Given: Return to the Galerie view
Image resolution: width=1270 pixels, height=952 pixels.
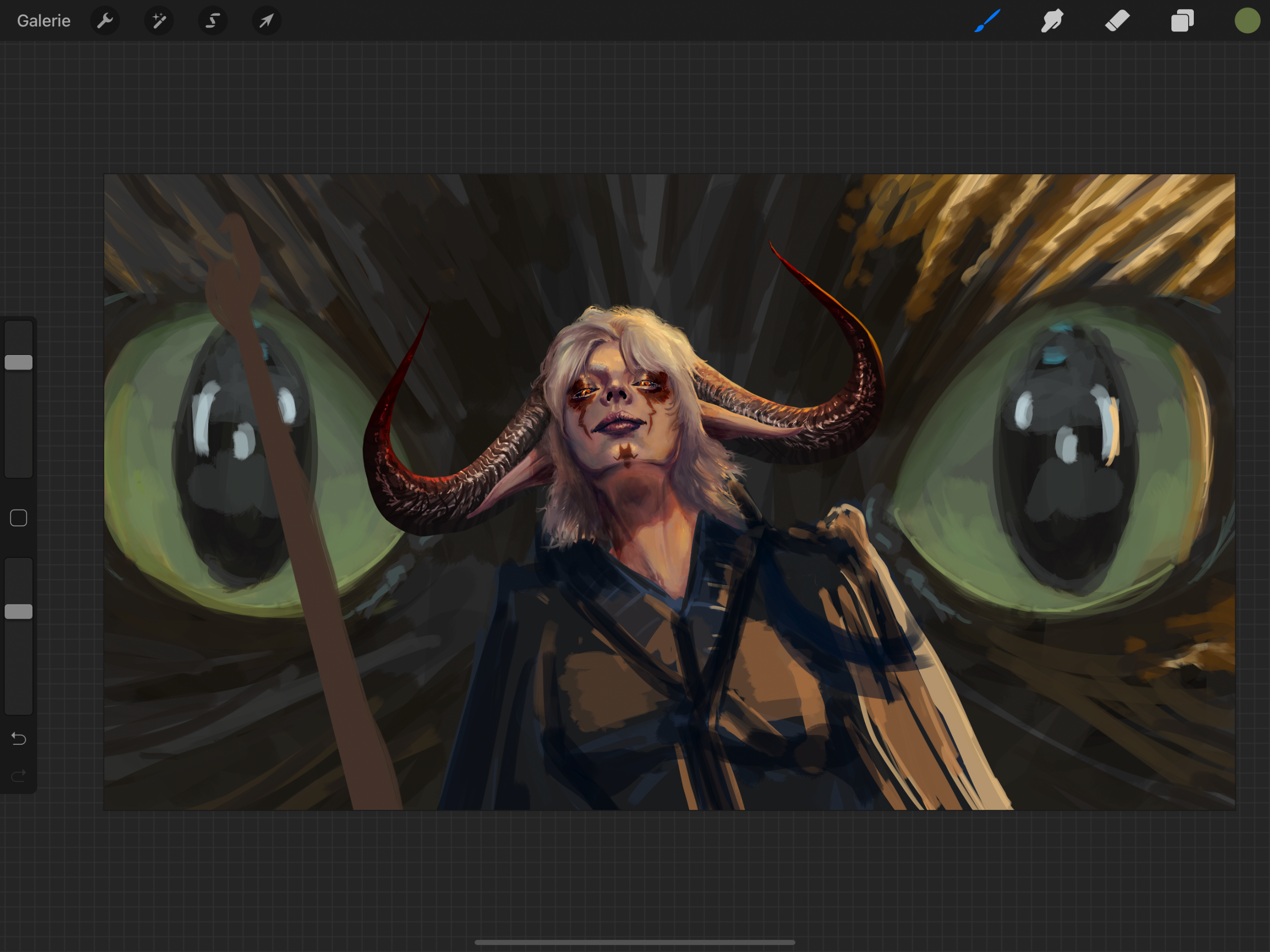Looking at the screenshot, I should coord(44,21).
